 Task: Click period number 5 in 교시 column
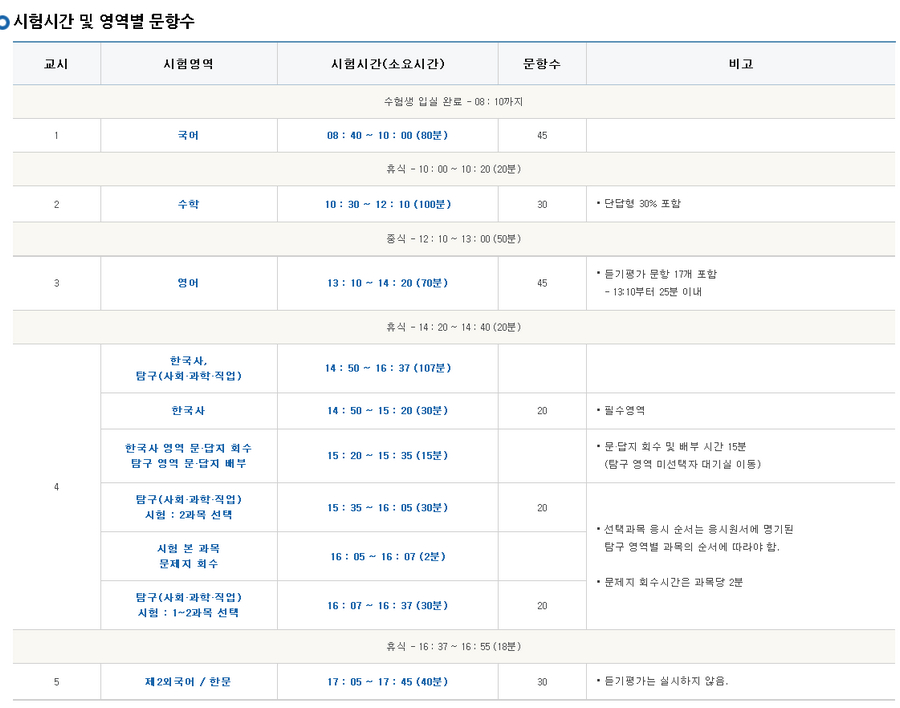point(56,682)
